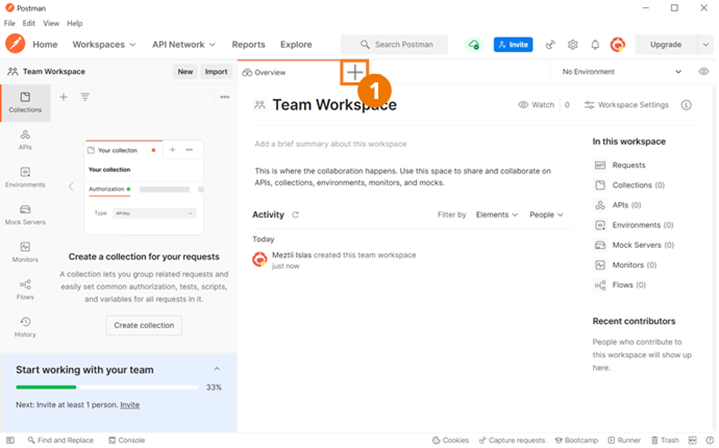The height and width of the screenshot is (448, 719).
Task: Open the settings gear icon
Action: tap(573, 44)
